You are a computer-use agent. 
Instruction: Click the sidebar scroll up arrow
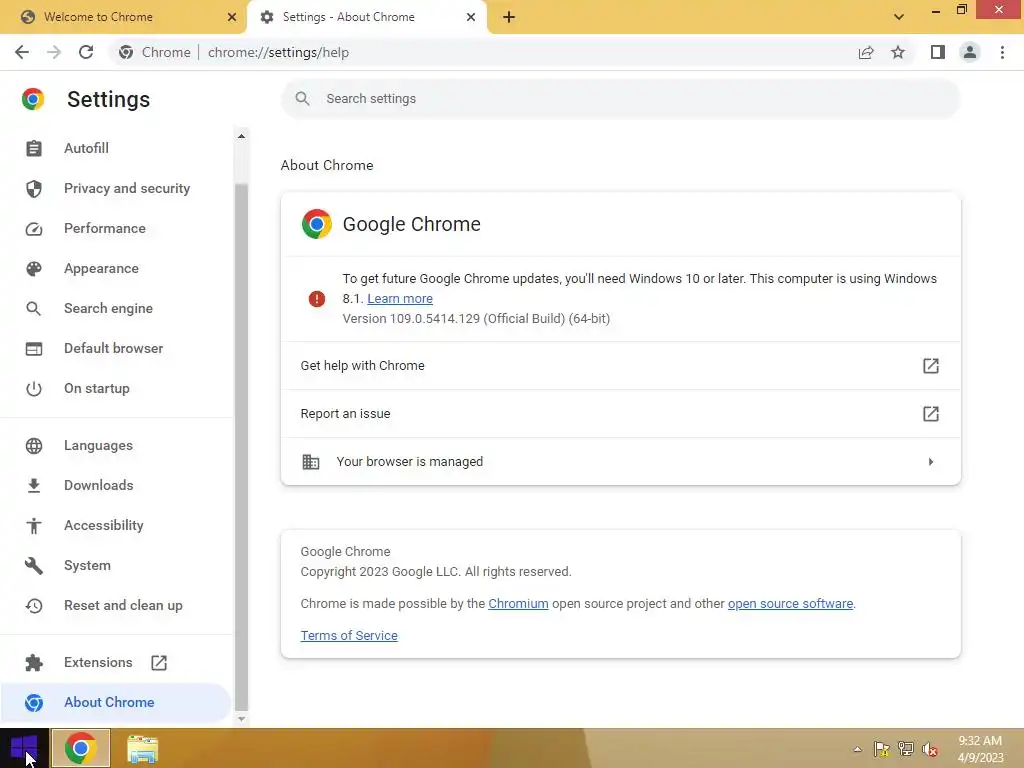tap(241, 136)
